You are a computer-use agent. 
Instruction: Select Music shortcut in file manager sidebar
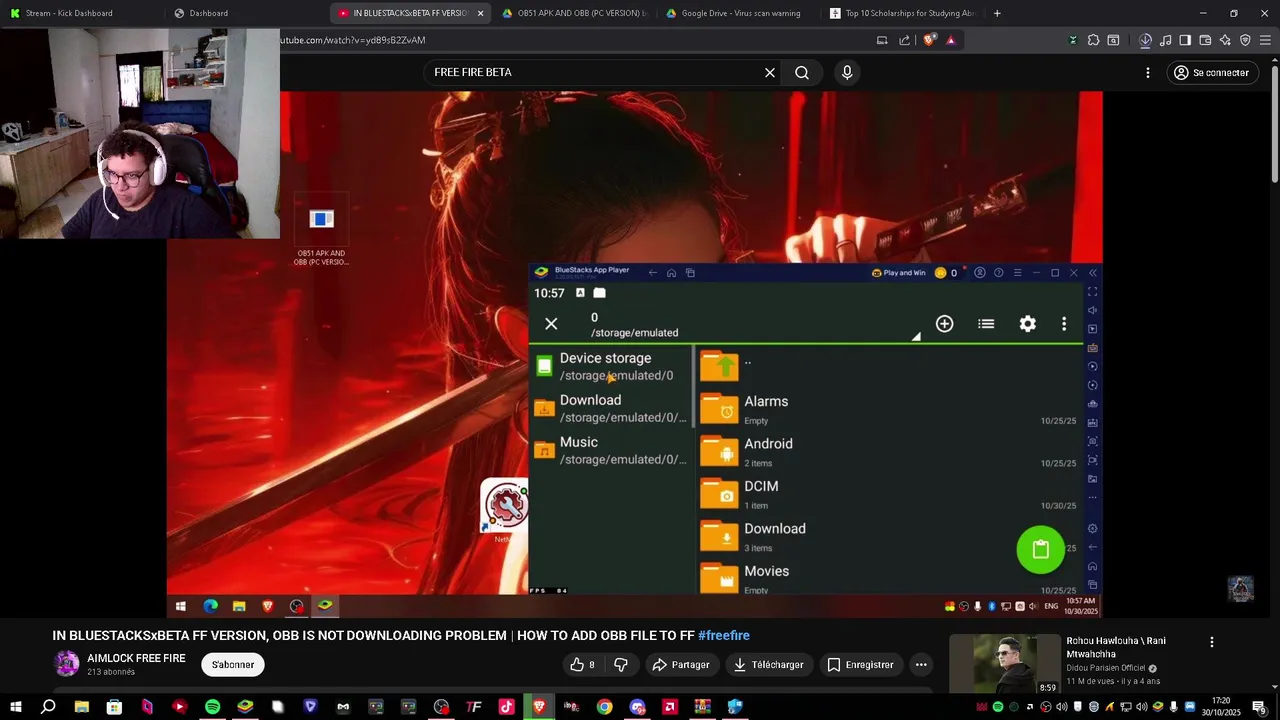(612, 450)
